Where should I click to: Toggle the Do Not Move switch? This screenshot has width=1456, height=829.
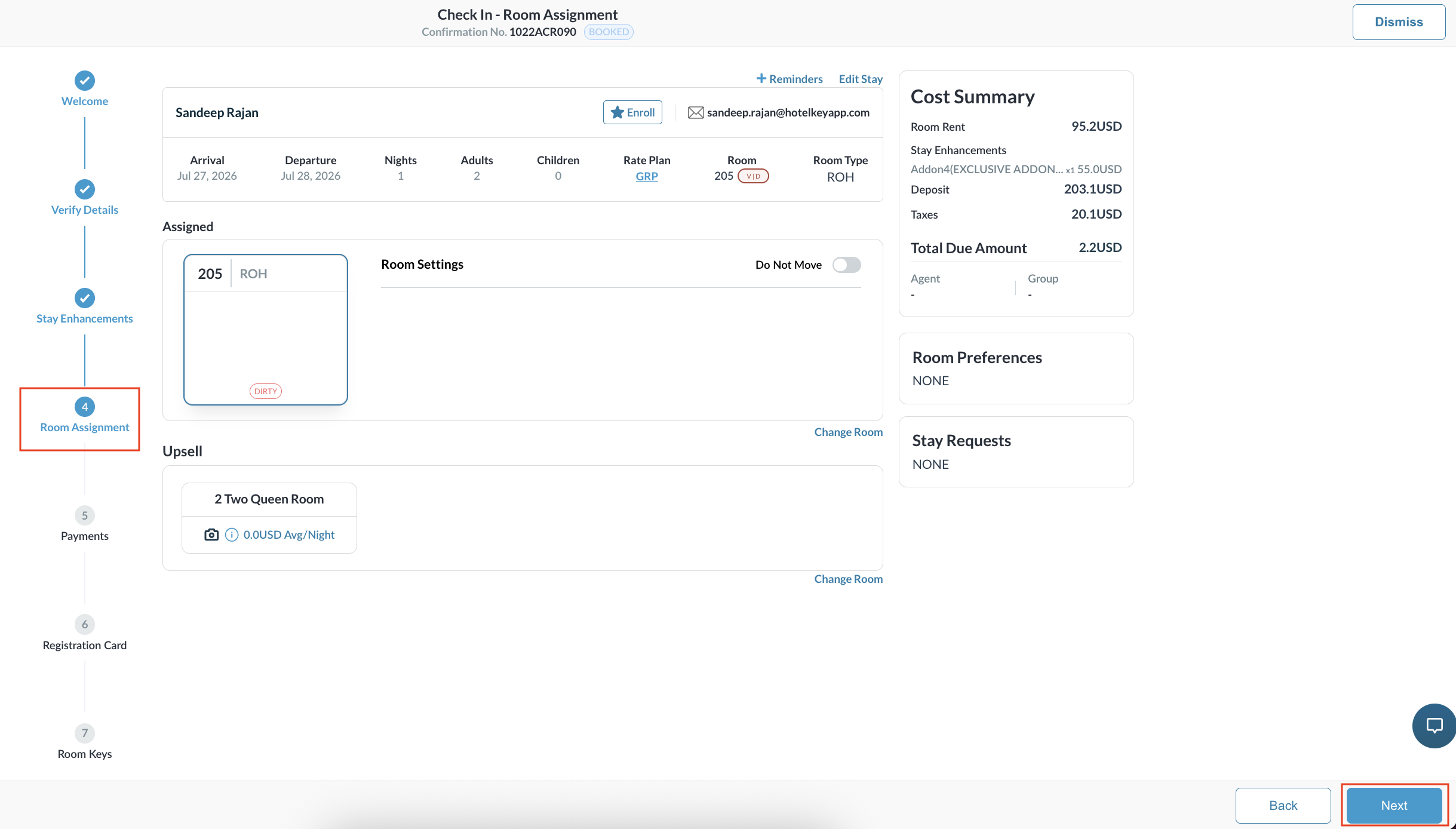click(847, 265)
